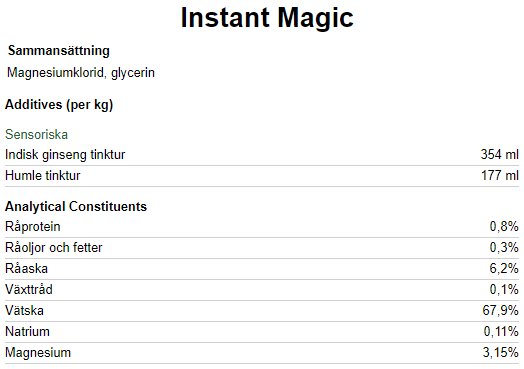Select the Sammansättning heading
Image resolution: width=524 pixels, height=369 pixels.
point(59,51)
